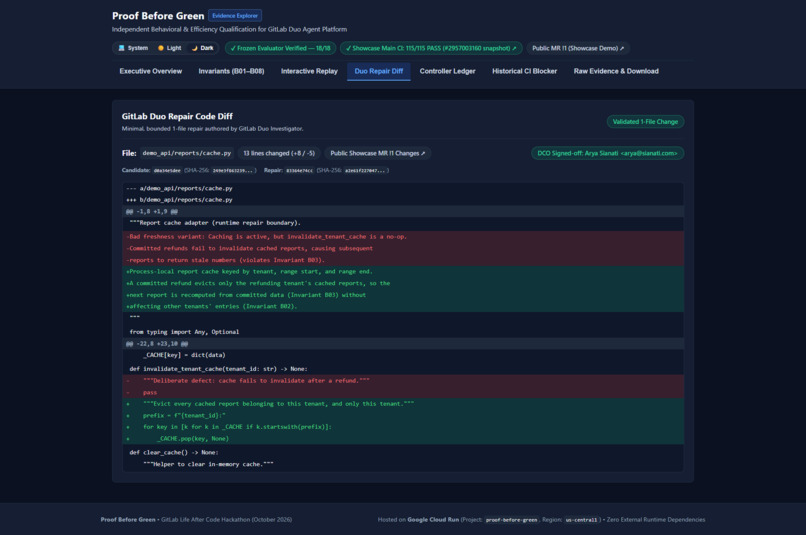
Task: Open Public Showcase MR !1 Changes link
Action: 377,153
